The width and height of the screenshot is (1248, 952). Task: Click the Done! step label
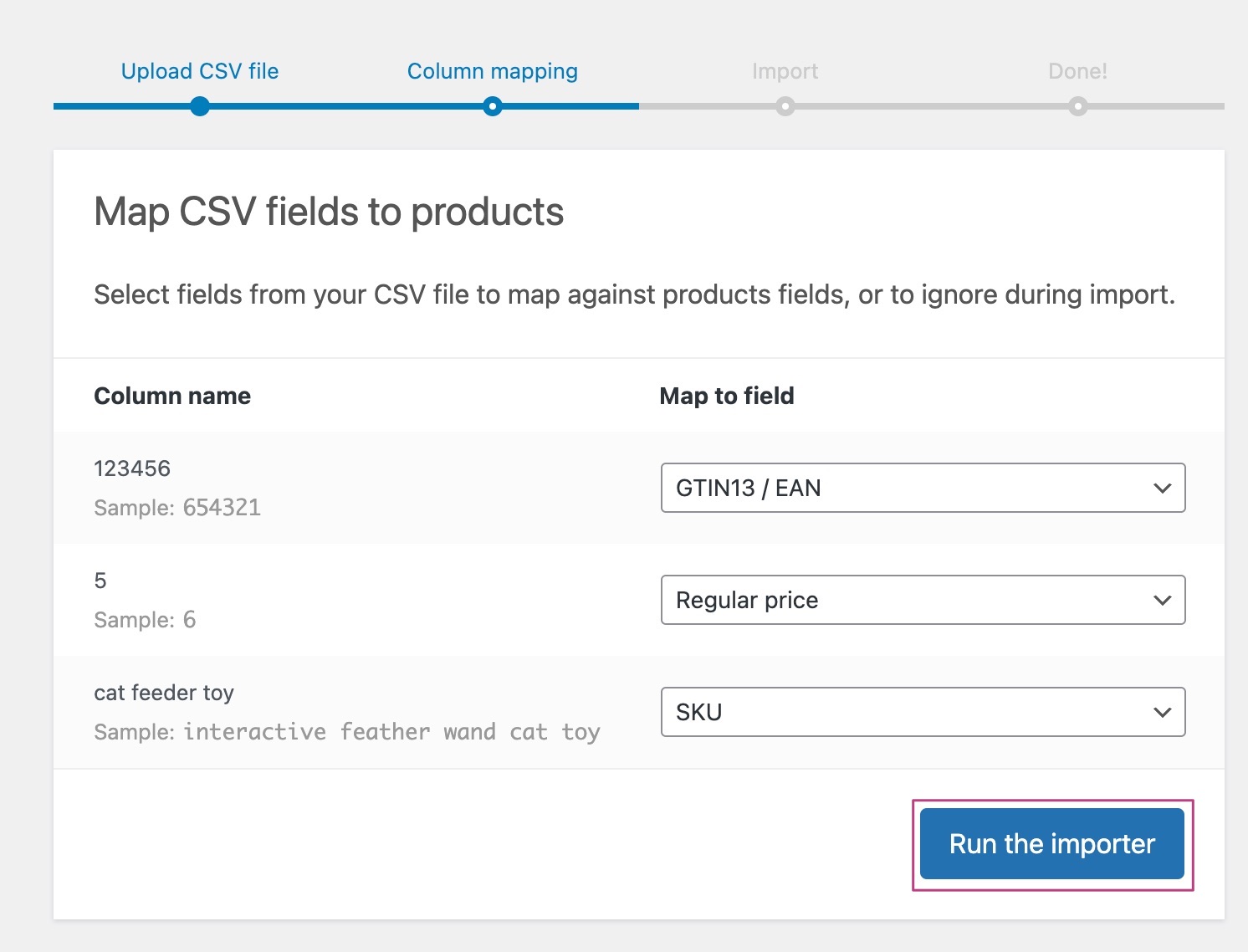point(1077,71)
